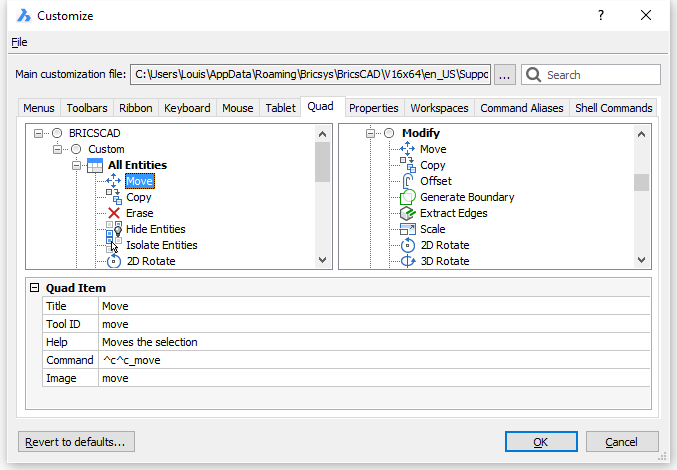
Task: Switch to the Mouse tab
Action: (x=237, y=108)
